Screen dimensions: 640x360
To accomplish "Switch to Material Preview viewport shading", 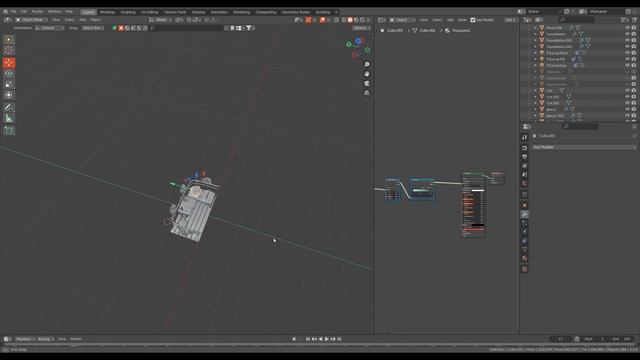I will 356,20.
